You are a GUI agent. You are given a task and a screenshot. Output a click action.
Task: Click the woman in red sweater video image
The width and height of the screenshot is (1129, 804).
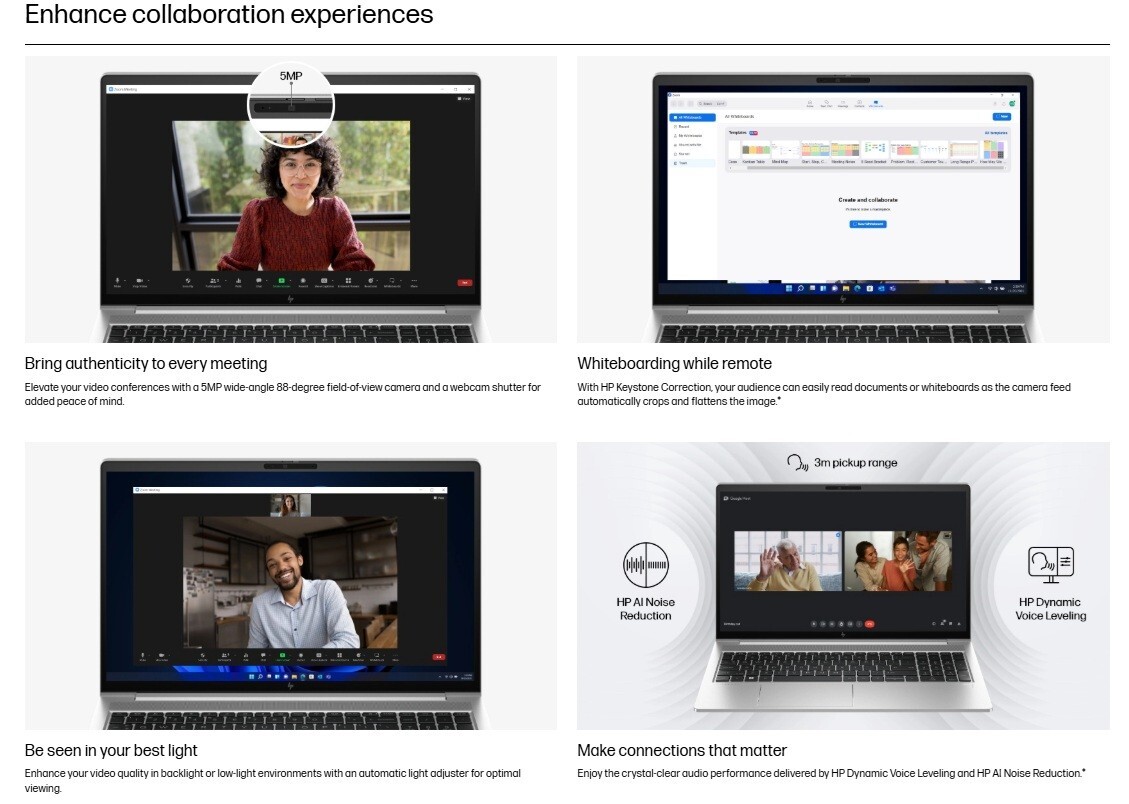(x=291, y=196)
